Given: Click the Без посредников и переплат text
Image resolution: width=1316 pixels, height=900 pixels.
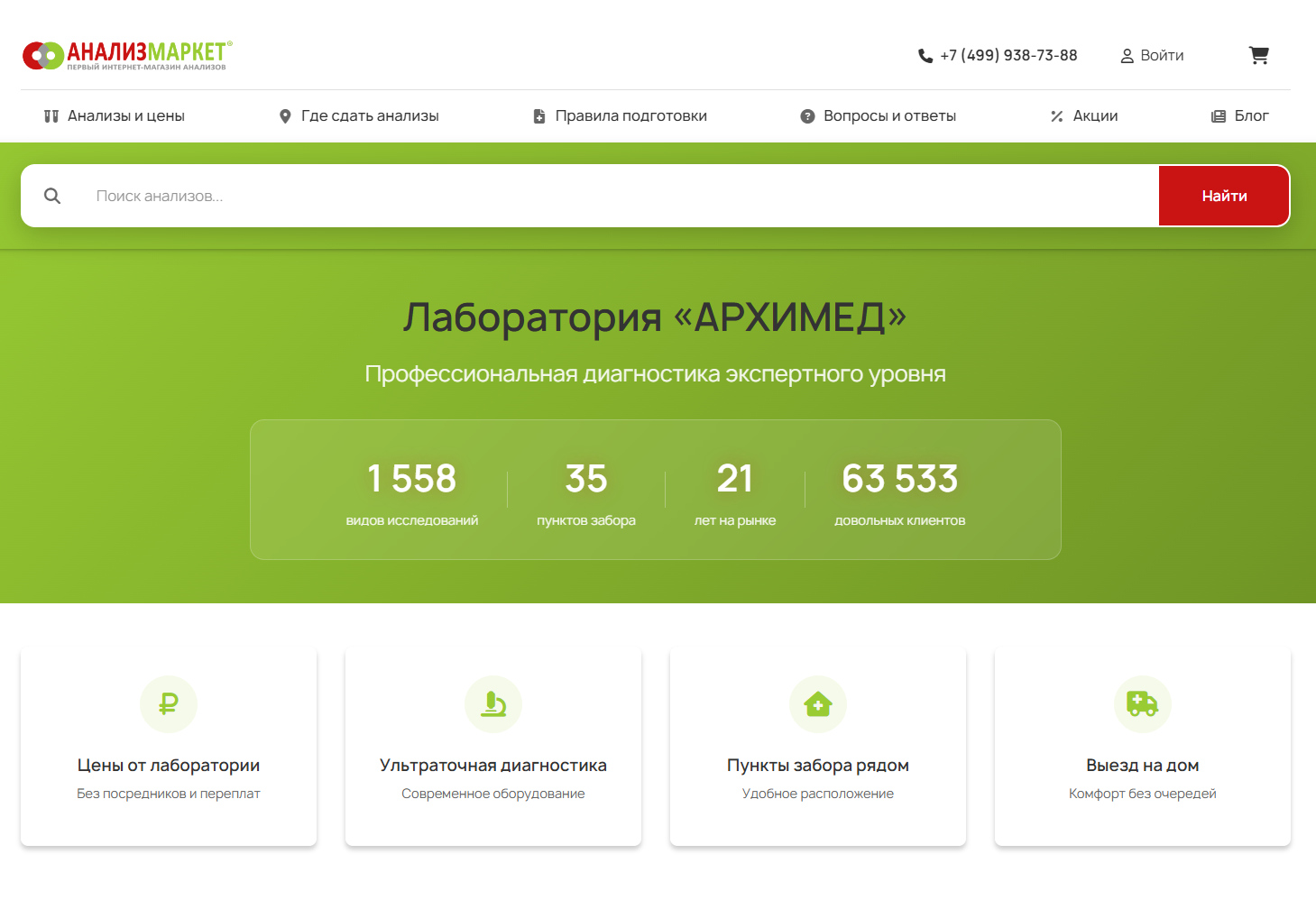Looking at the screenshot, I should [169, 794].
